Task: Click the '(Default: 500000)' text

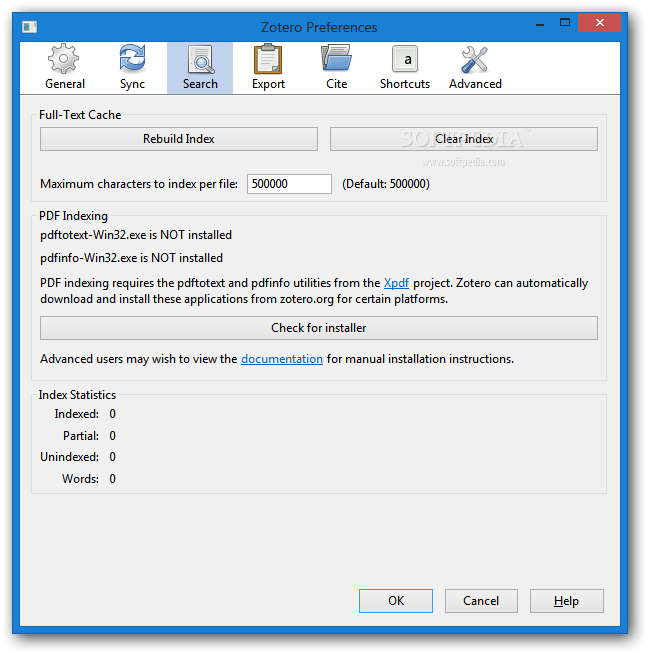Action: point(386,184)
